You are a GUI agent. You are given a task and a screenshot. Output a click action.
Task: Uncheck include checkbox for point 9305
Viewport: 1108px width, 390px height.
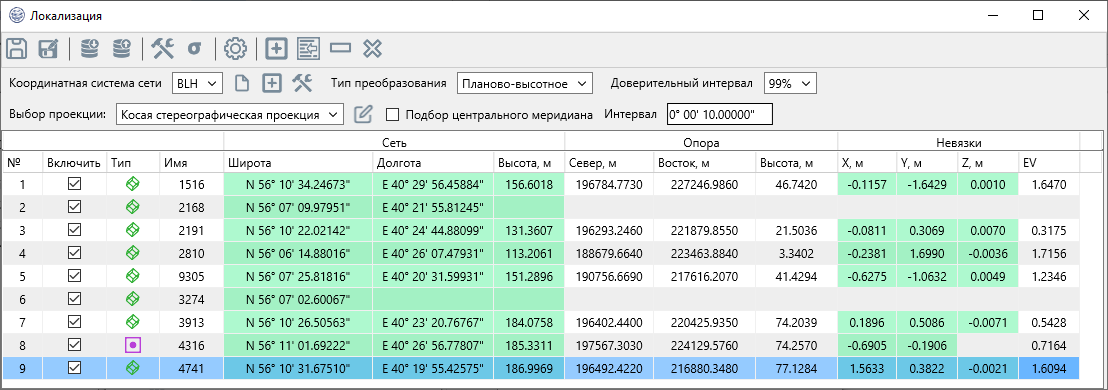[x=73, y=276]
